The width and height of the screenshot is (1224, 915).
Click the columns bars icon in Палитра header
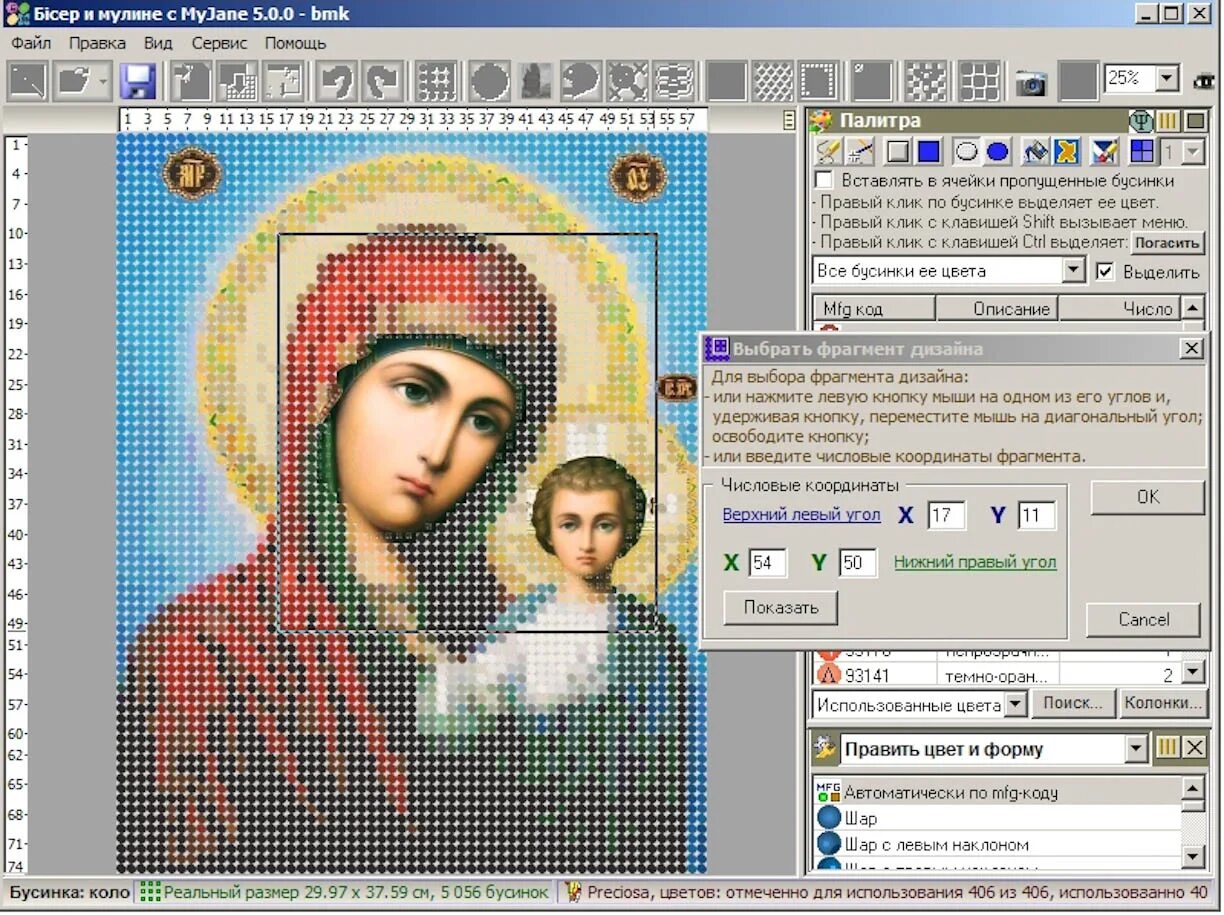[1167, 121]
